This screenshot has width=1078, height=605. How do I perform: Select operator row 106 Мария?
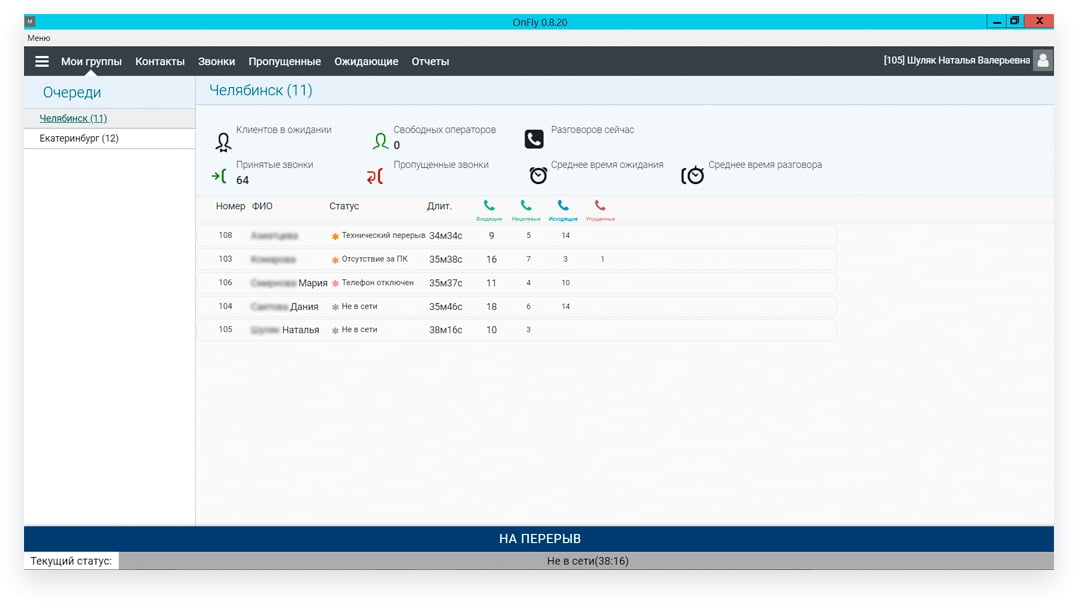517,283
